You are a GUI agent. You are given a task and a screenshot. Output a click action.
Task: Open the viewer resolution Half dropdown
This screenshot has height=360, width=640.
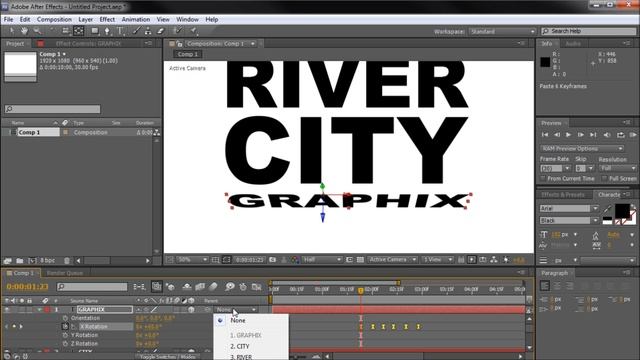[322, 260]
